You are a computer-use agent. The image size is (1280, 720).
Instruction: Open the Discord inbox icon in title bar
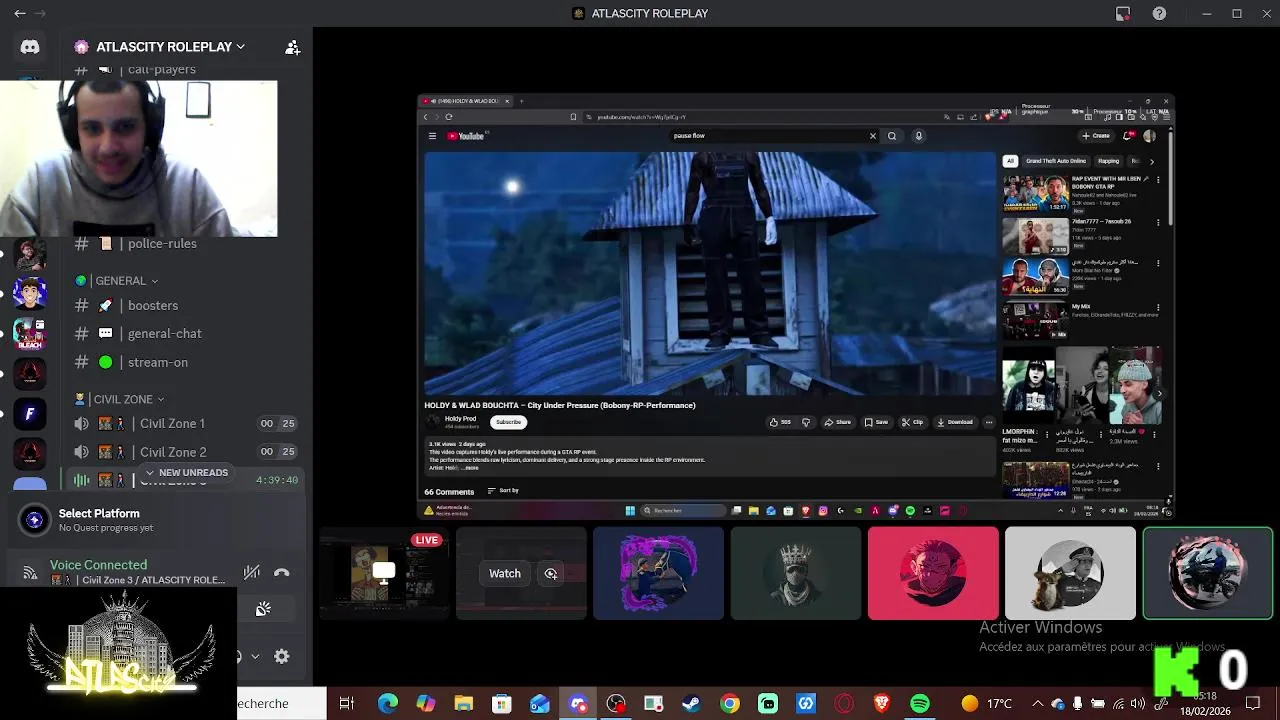(x=1123, y=14)
